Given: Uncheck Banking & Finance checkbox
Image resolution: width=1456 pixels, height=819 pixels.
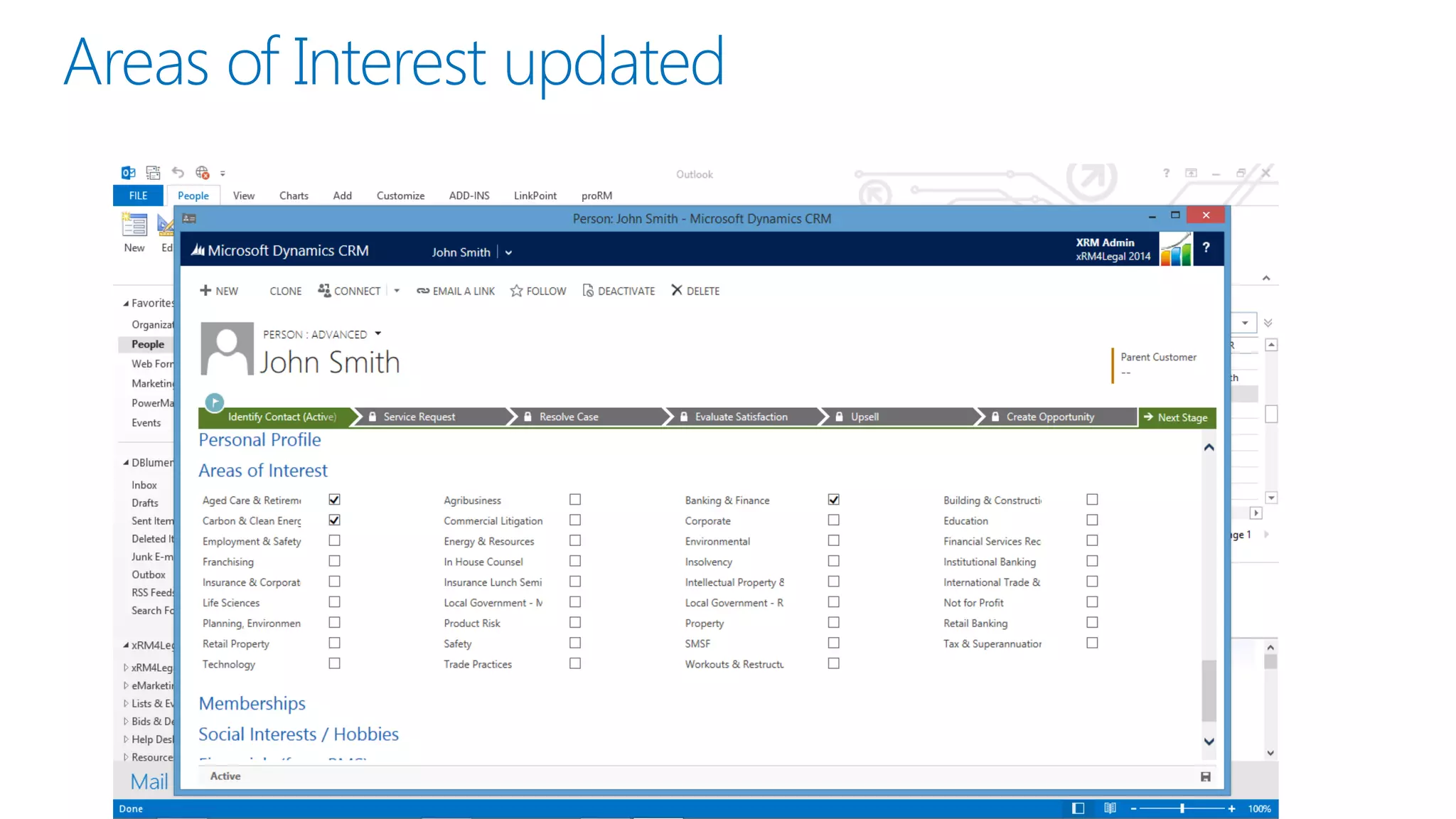Looking at the screenshot, I should (833, 500).
